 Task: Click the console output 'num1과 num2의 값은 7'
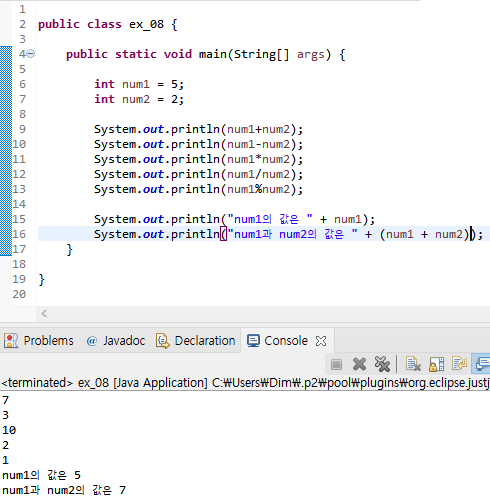64,490
